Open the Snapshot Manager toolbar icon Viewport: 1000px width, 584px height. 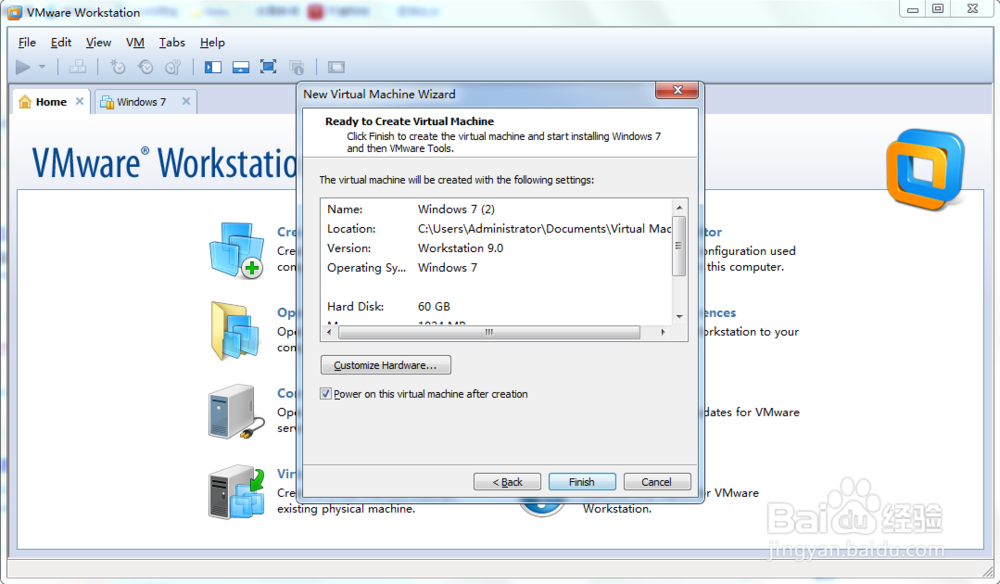tap(171, 67)
